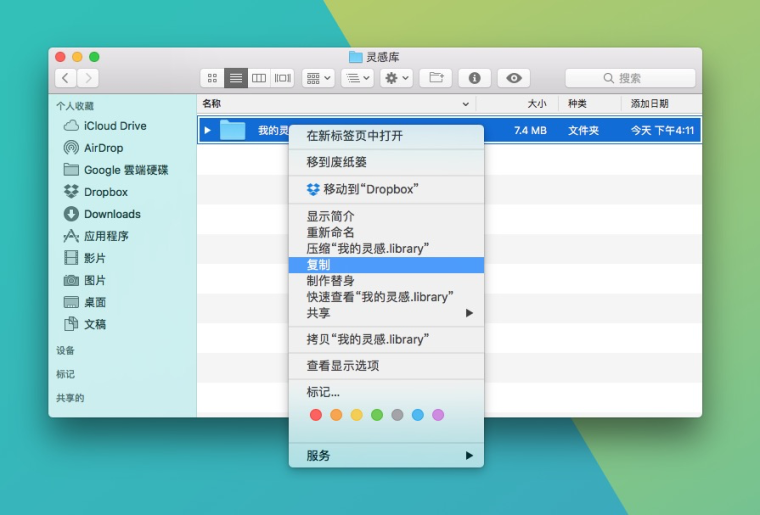This screenshot has height=515, width=760.
Task: Open 桌面 in sidebar
Action: point(85,302)
